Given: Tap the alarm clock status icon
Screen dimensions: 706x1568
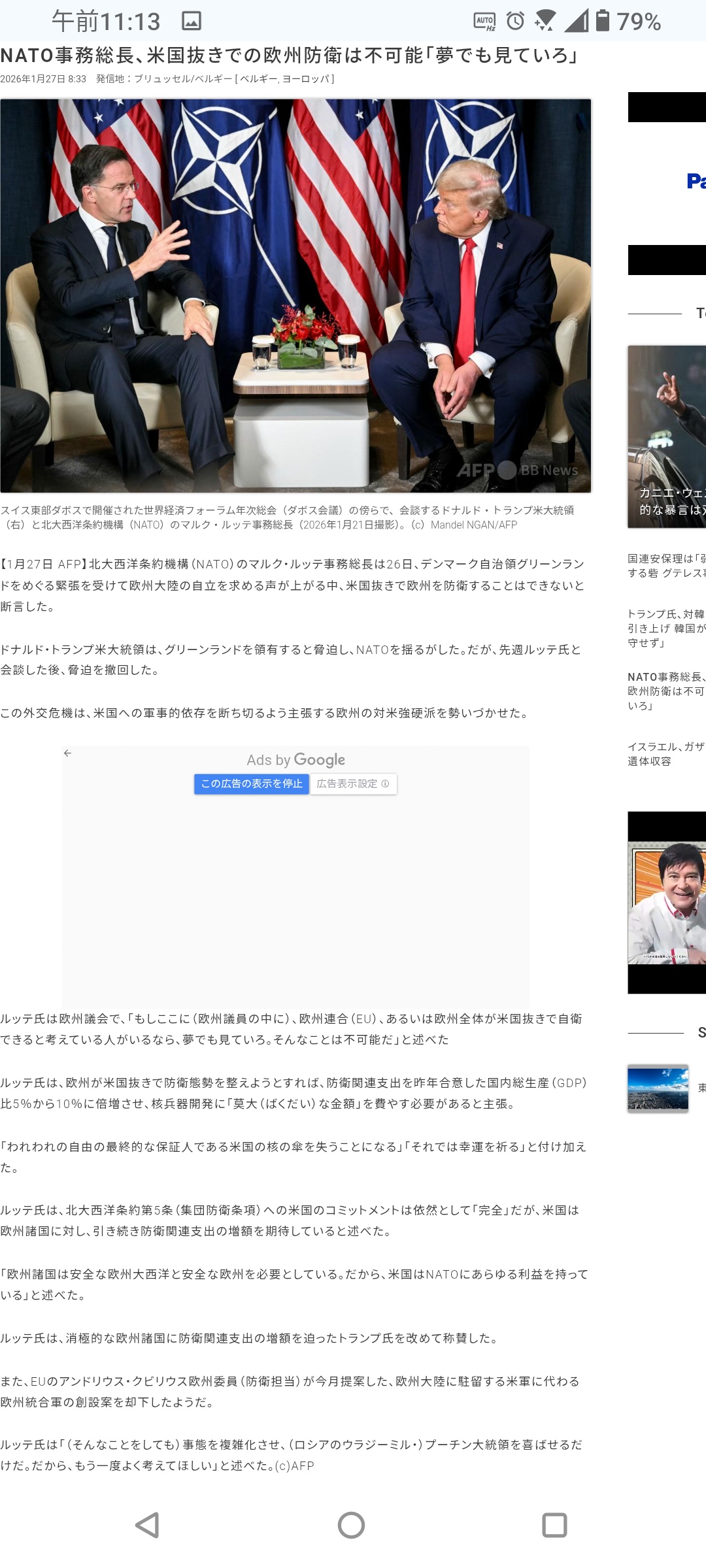Looking at the screenshot, I should (515, 22).
